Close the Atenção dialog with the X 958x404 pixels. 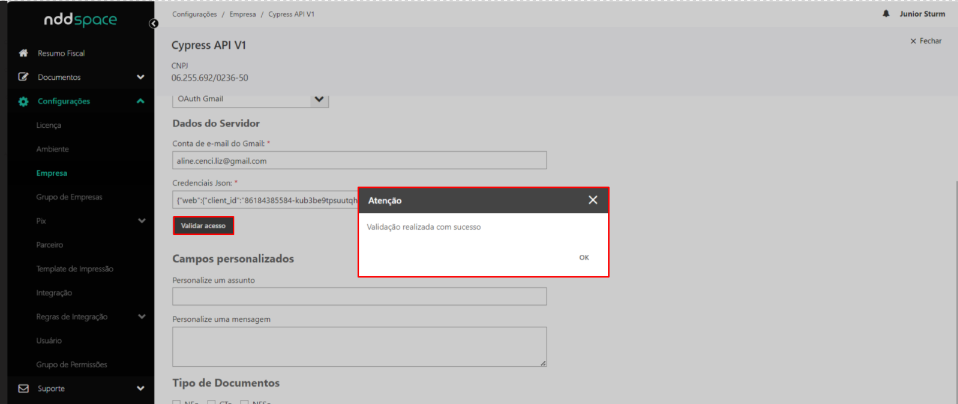point(593,200)
